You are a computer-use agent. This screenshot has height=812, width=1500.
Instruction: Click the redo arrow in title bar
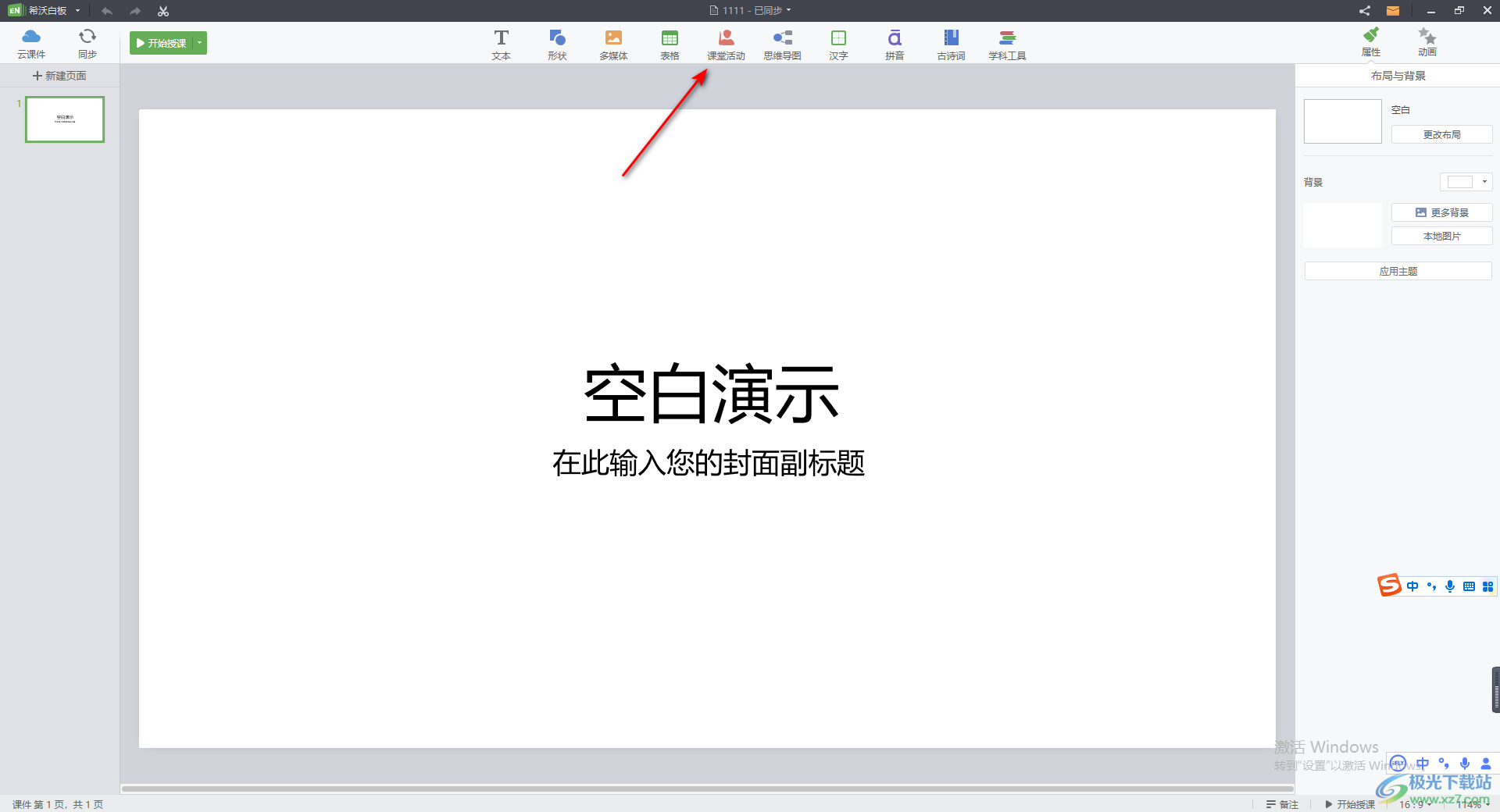[134, 11]
